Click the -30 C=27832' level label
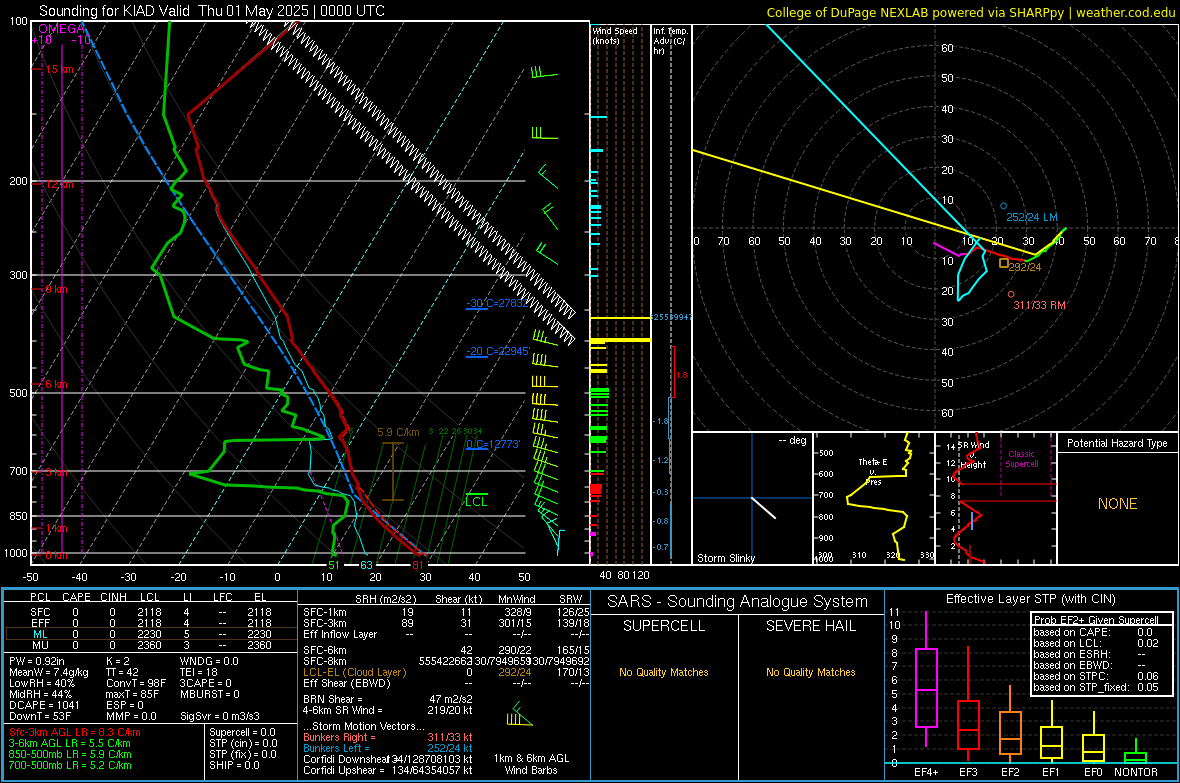This screenshot has width=1180, height=783. pos(497,303)
